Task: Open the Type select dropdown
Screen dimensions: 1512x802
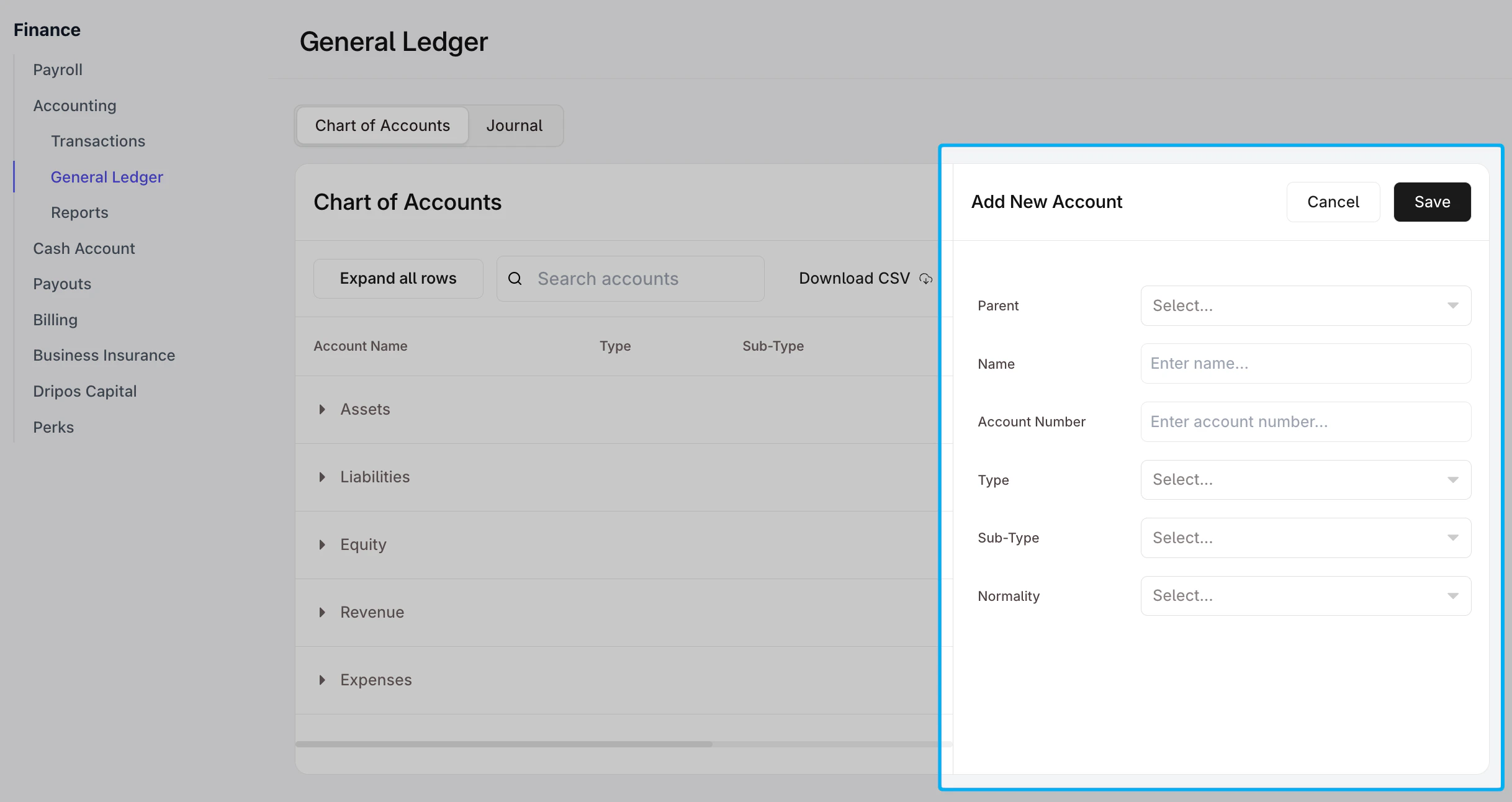Action: [1306, 480]
